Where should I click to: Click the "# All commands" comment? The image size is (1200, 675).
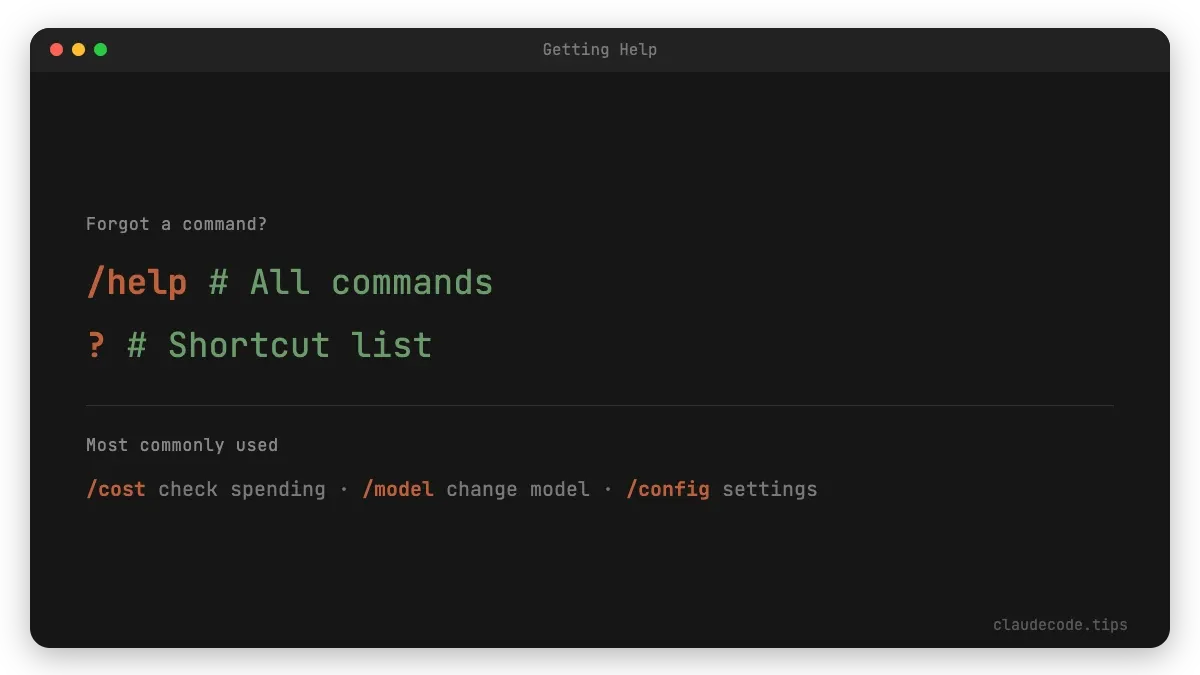click(351, 283)
